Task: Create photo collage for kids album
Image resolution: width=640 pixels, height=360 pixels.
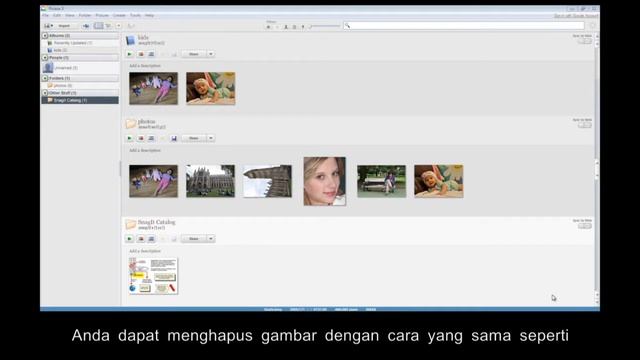Action: (141, 54)
